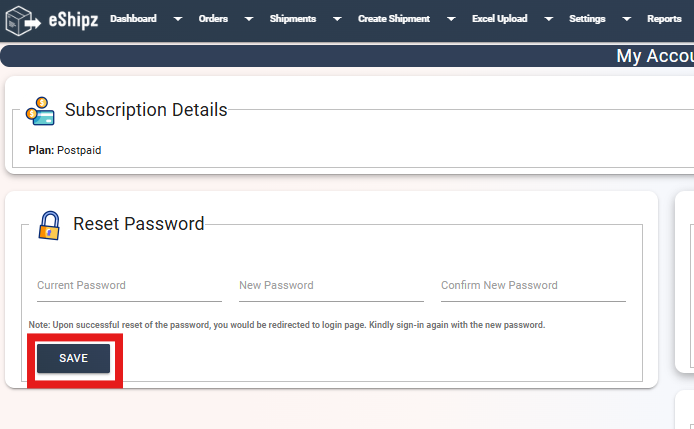The height and width of the screenshot is (429, 694).
Task: Expand the Shipments dropdown arrow
Action: click(x=337, y=19)
